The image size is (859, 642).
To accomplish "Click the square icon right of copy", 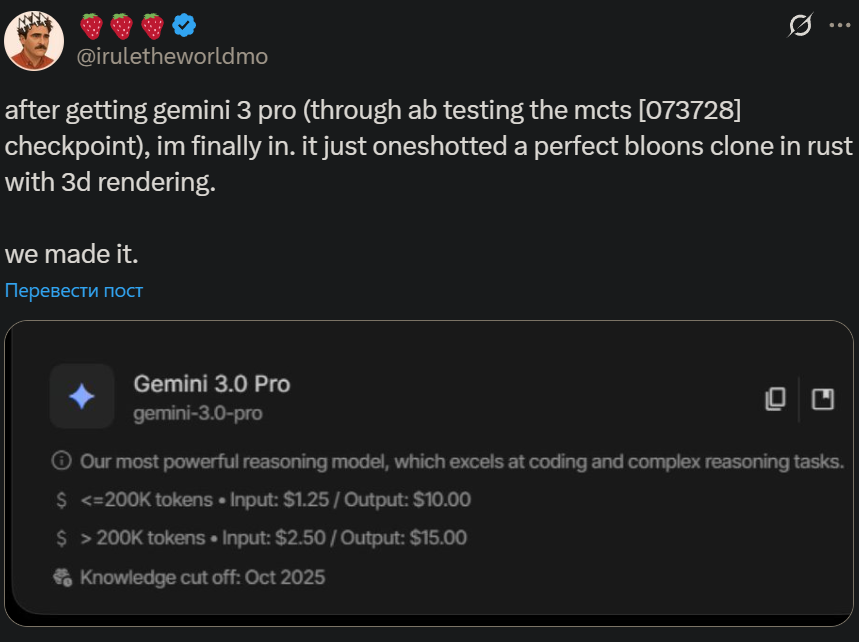I will (x=822, y=399).
